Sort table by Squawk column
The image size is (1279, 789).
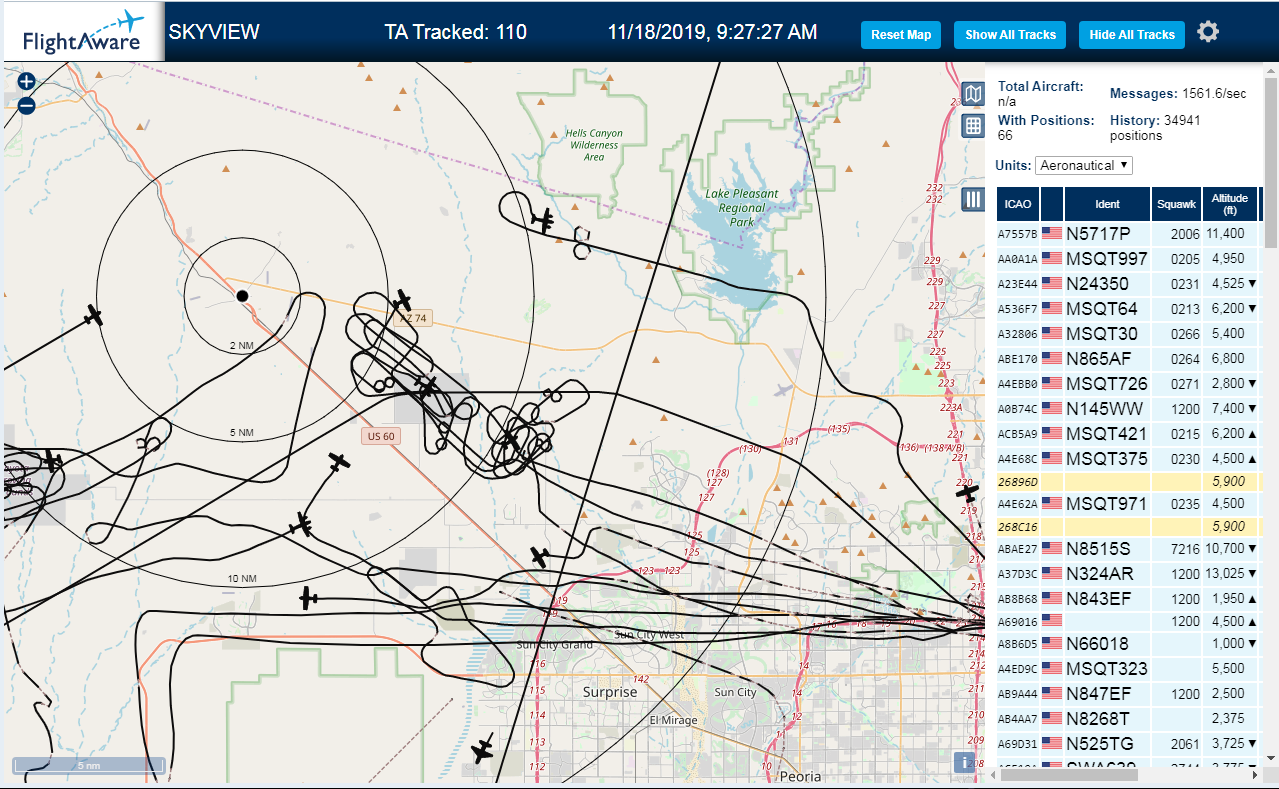point(1176,204)
